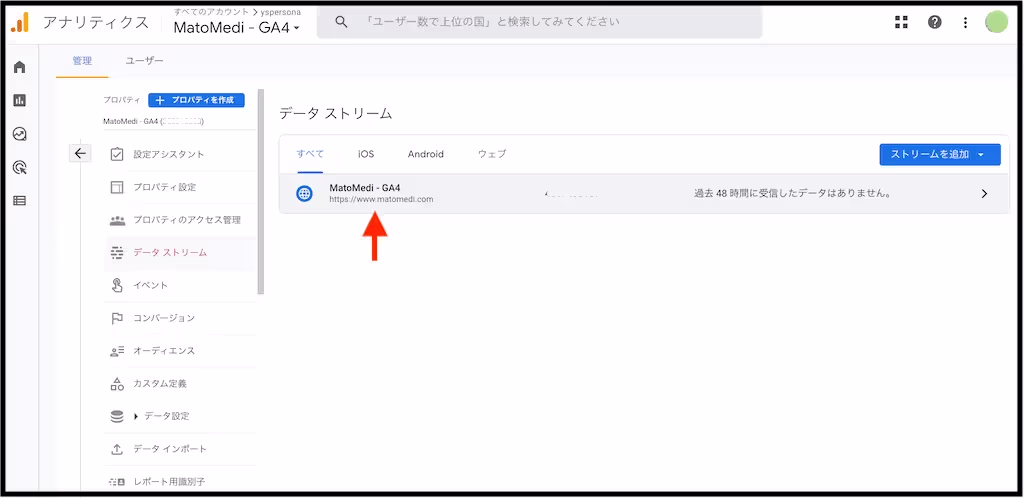This screenshot has height=498, width=1024.
Task: Open the ストリームを追加 dropdown
Action: click(x=940, y=155)
